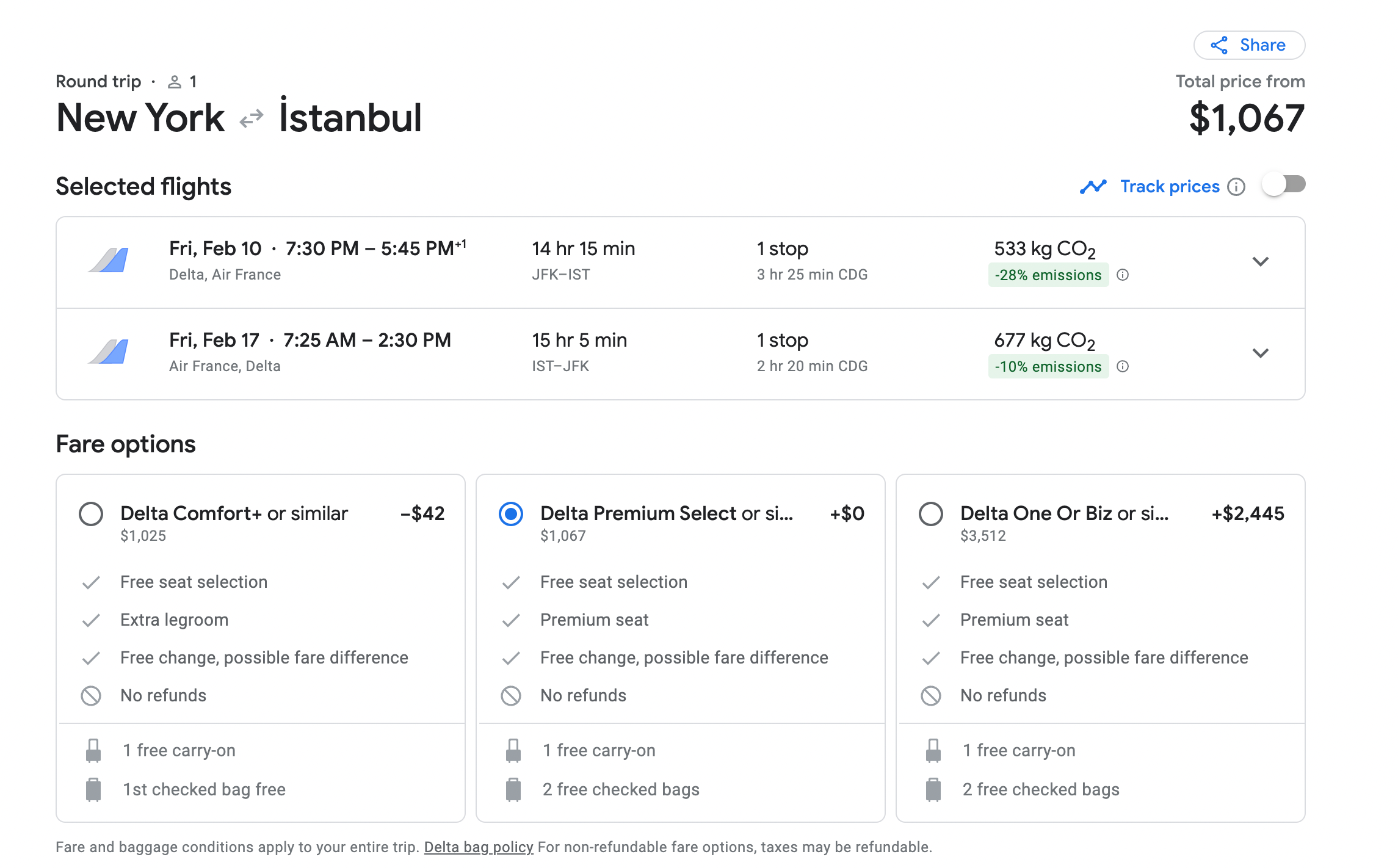Expand the Feb 17 return flight details
Screen dimensions: 1398x868
1261,353
